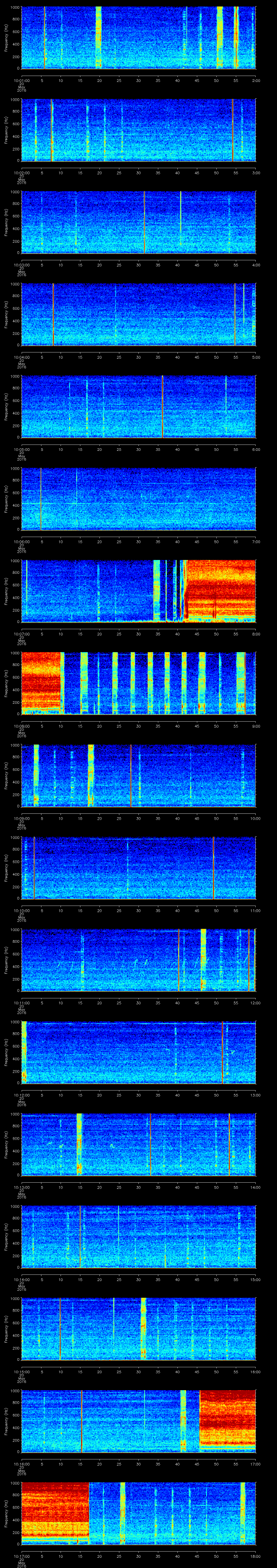
Task: Click the 10:07:00 time axis label
Action: (x=21, y=634)
